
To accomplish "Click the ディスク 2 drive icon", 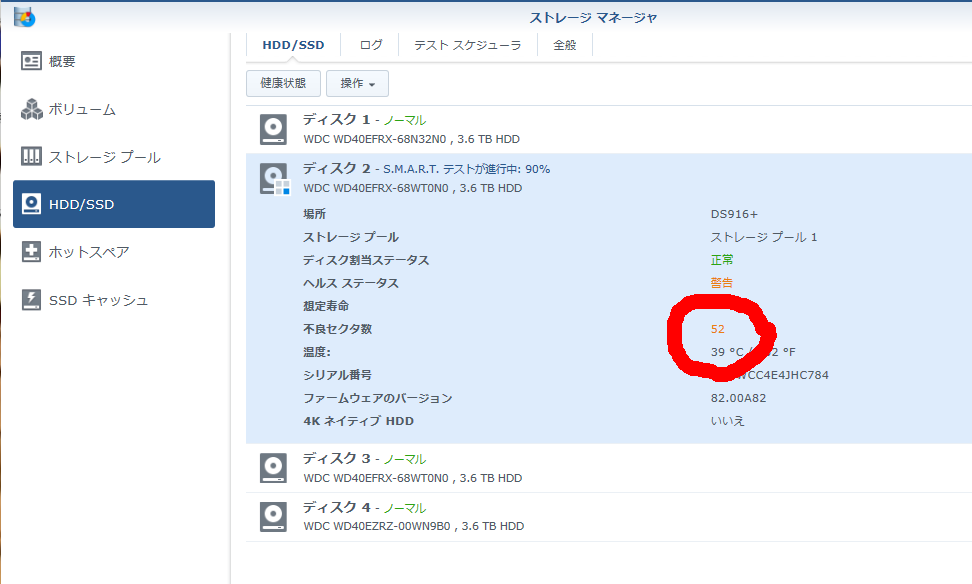I will (274, 179).
